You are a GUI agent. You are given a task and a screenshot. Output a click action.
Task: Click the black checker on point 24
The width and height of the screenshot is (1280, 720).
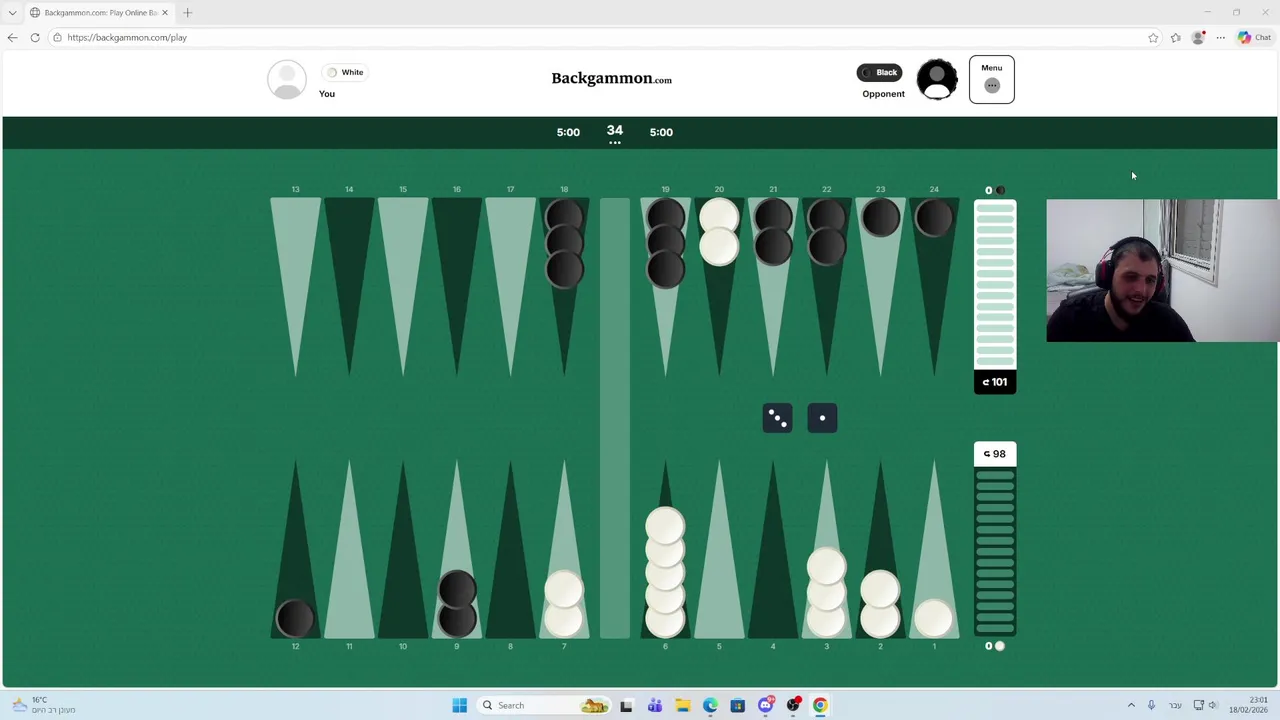934,219
